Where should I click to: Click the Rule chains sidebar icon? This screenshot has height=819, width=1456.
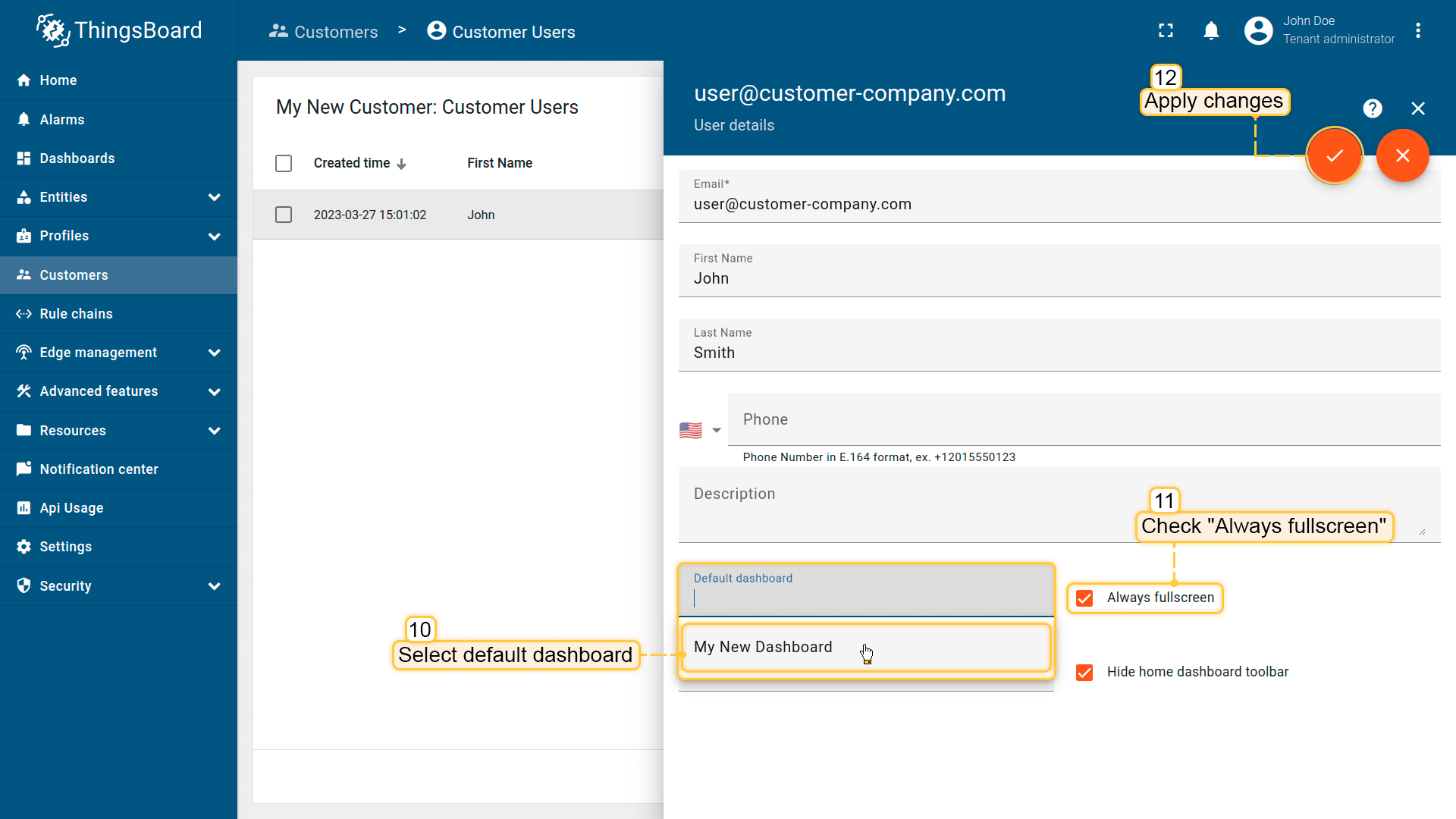tap(23, 313)
